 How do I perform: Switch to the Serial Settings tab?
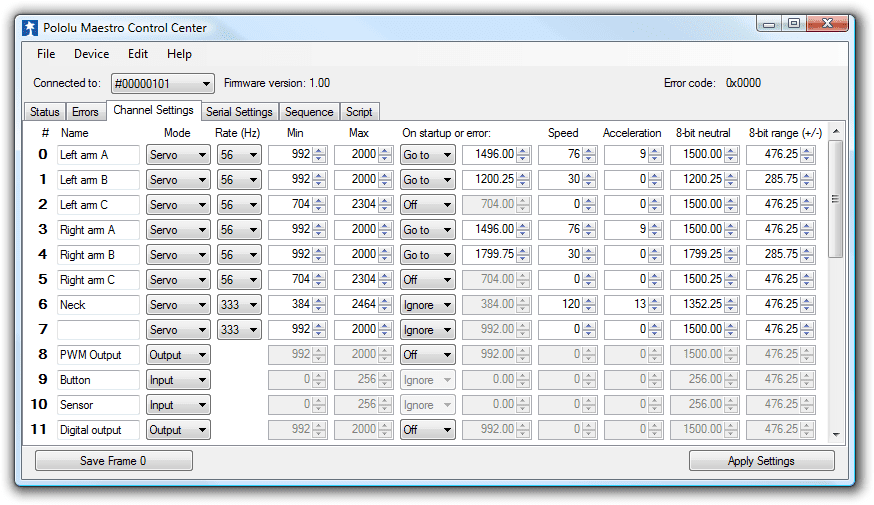pos(239,112)
